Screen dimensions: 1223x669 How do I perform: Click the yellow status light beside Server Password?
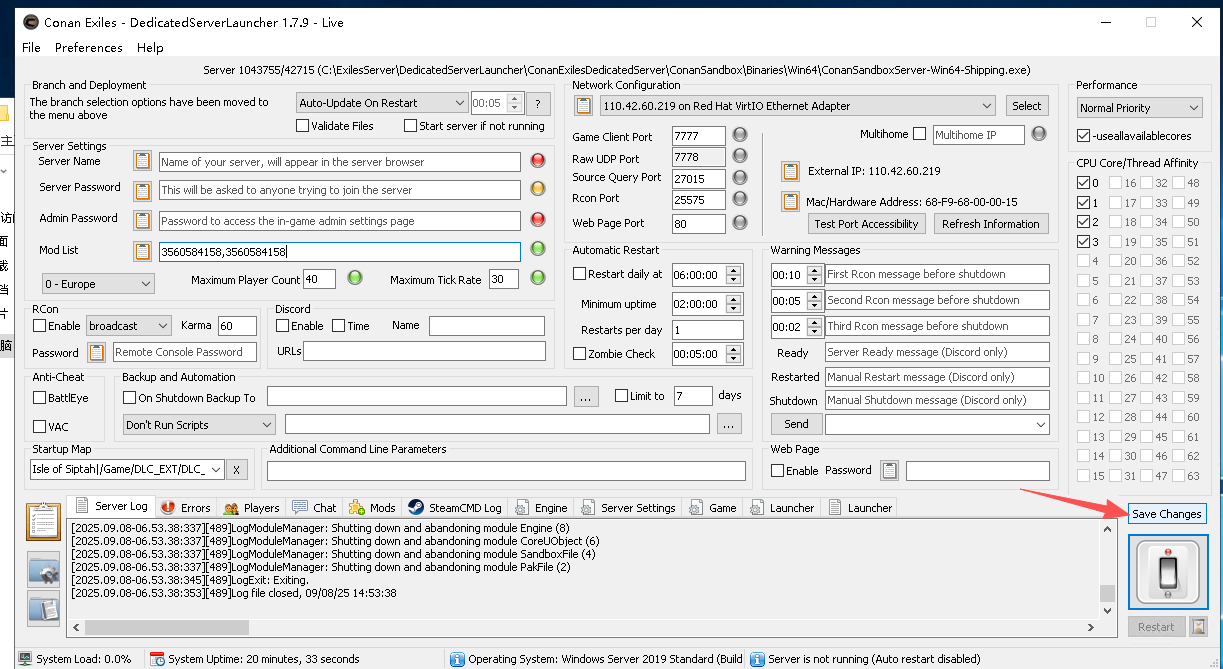(x=538, y=188)
